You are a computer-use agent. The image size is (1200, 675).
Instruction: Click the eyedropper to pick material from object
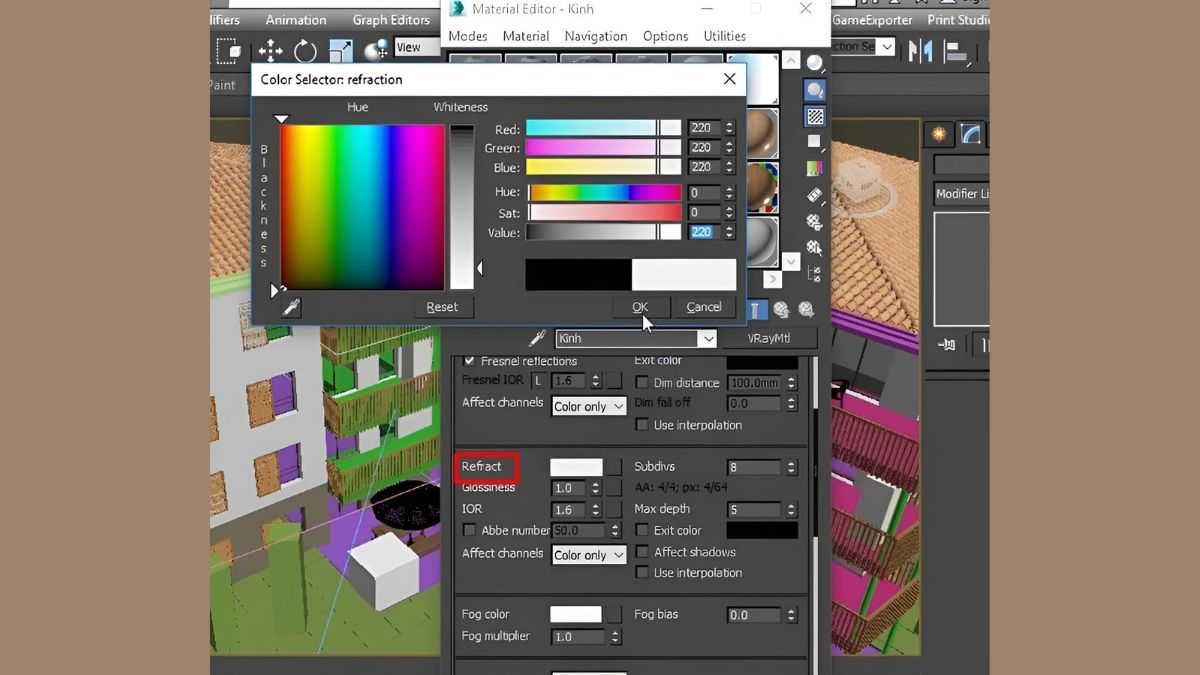[x=537, y=338]
